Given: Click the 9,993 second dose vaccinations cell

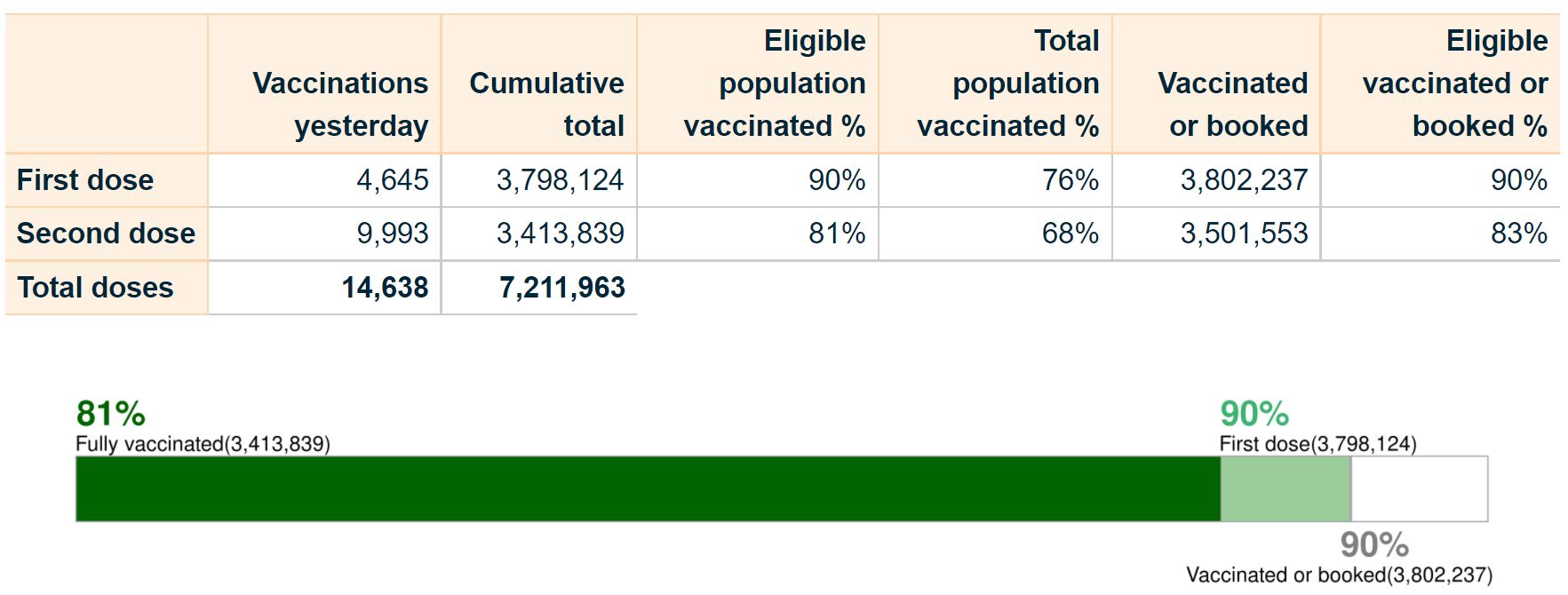Looking at the screenshot, I should click(393, 234).
